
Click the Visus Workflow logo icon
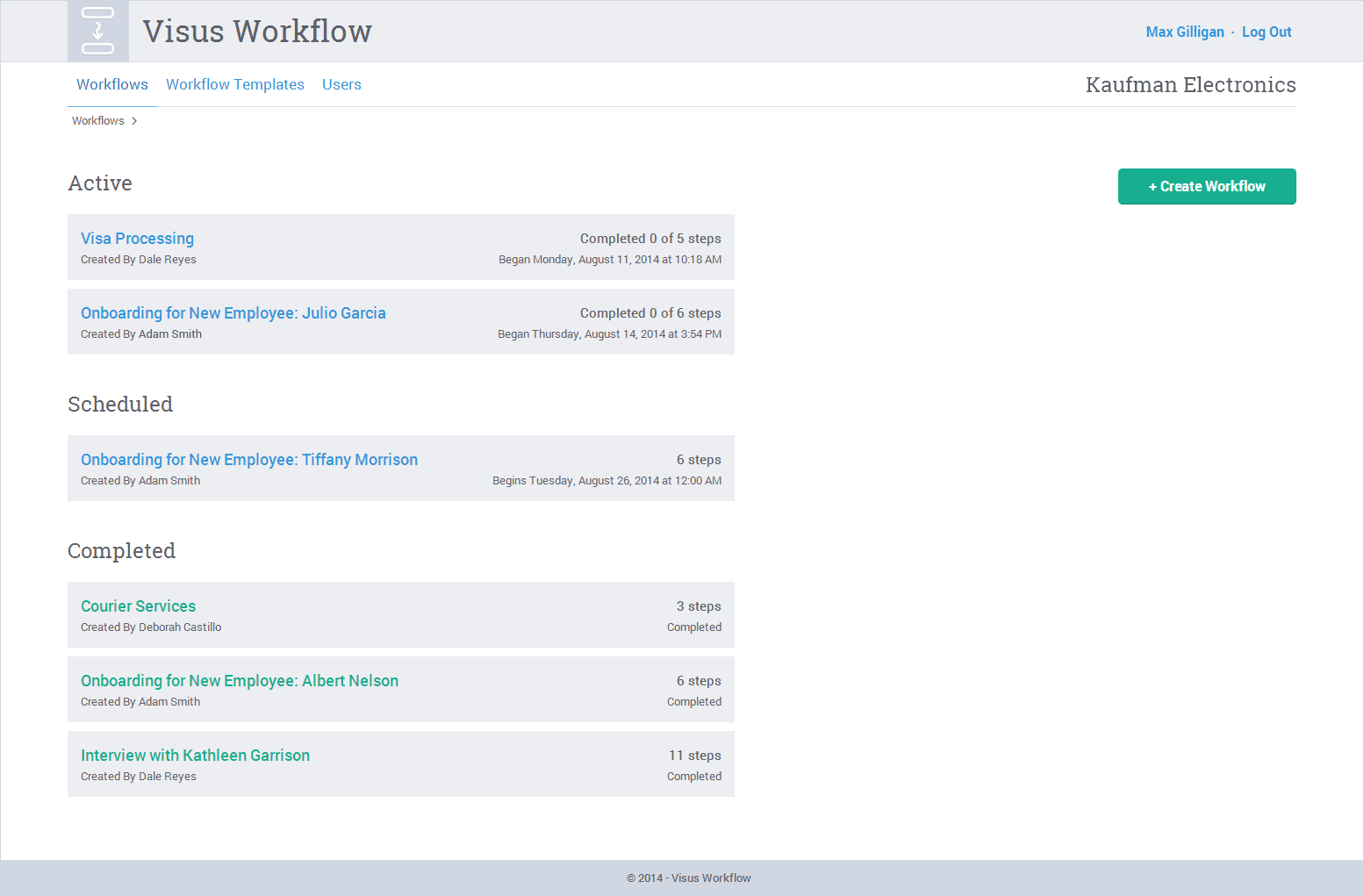tap(97, 32)
